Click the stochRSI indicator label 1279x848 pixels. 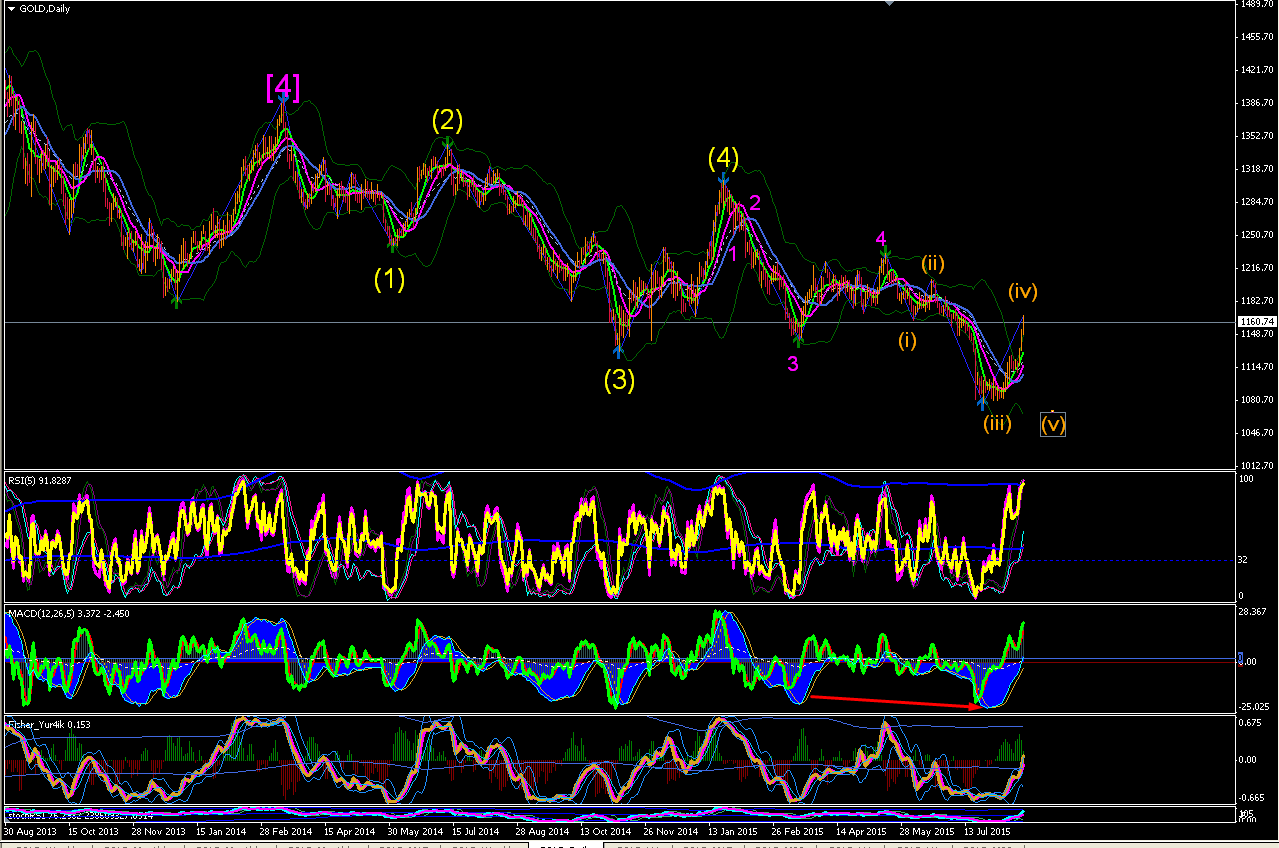point(80,816)
